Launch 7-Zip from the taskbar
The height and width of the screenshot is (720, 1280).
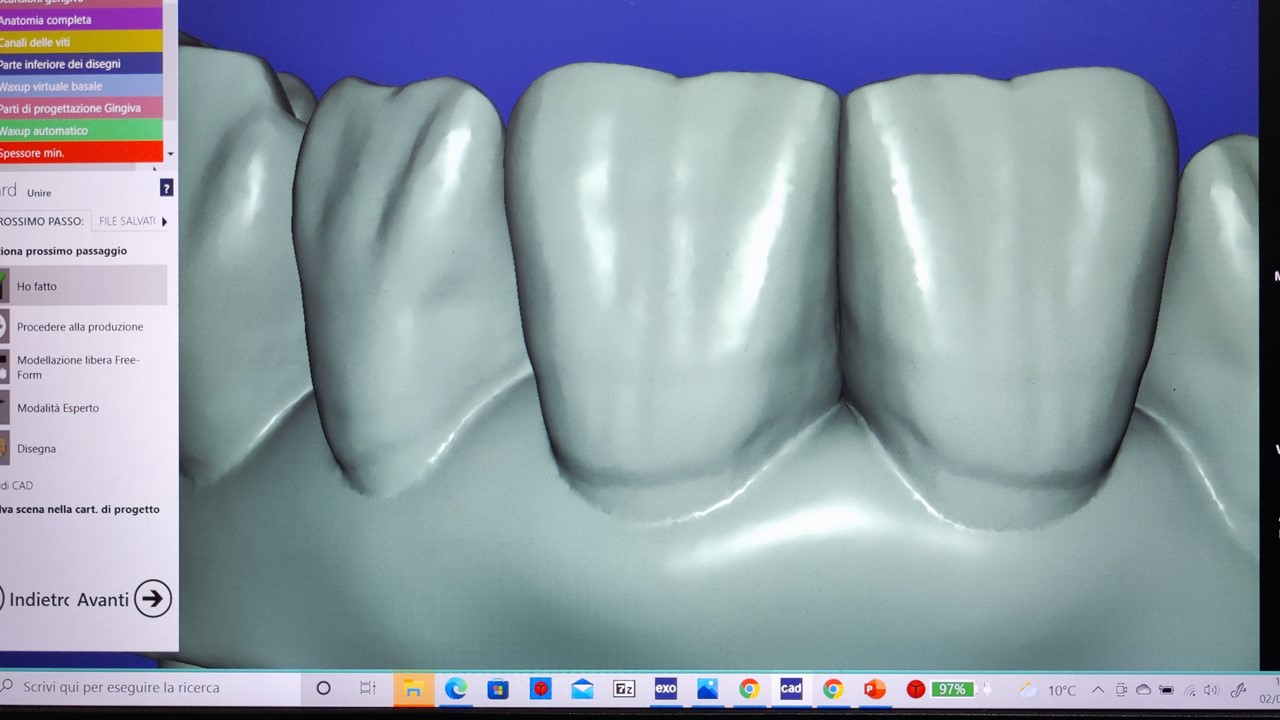pyautogui.click(x=624, y=689)
